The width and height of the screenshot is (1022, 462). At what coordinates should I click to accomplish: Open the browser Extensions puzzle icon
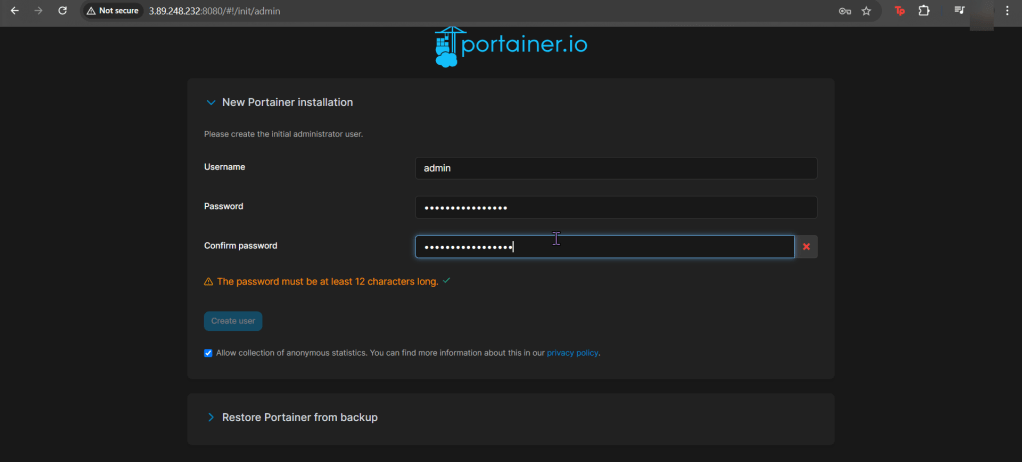click(x=924, y=11)
